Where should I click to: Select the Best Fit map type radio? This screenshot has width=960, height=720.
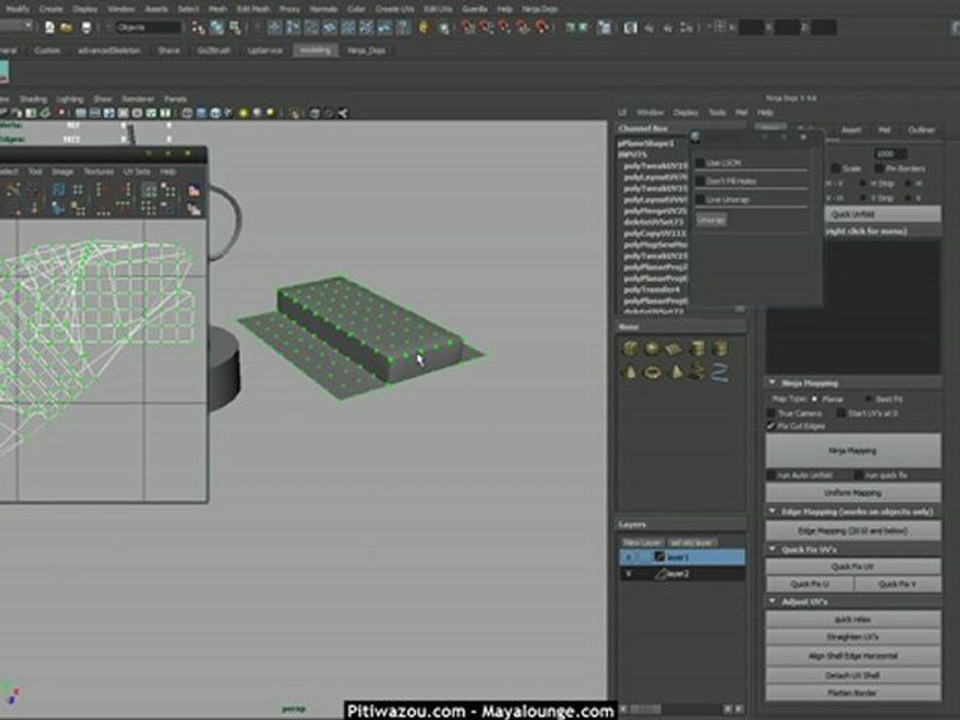point(869,399)
